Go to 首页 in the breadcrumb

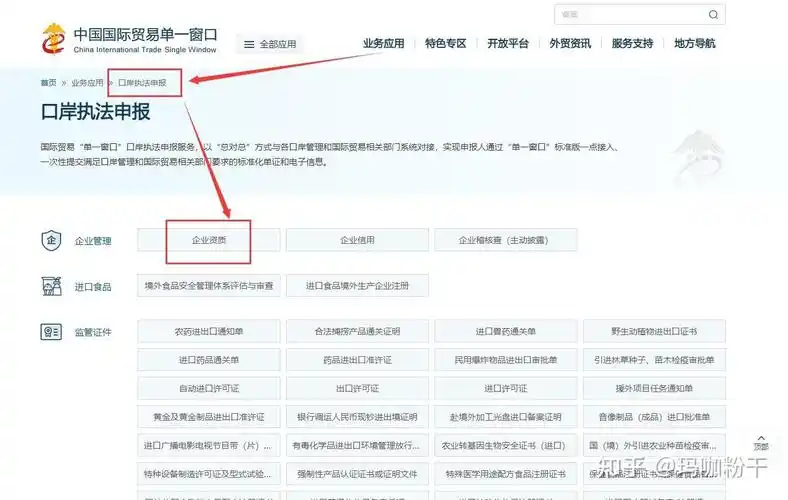click(x=48, y=83)
